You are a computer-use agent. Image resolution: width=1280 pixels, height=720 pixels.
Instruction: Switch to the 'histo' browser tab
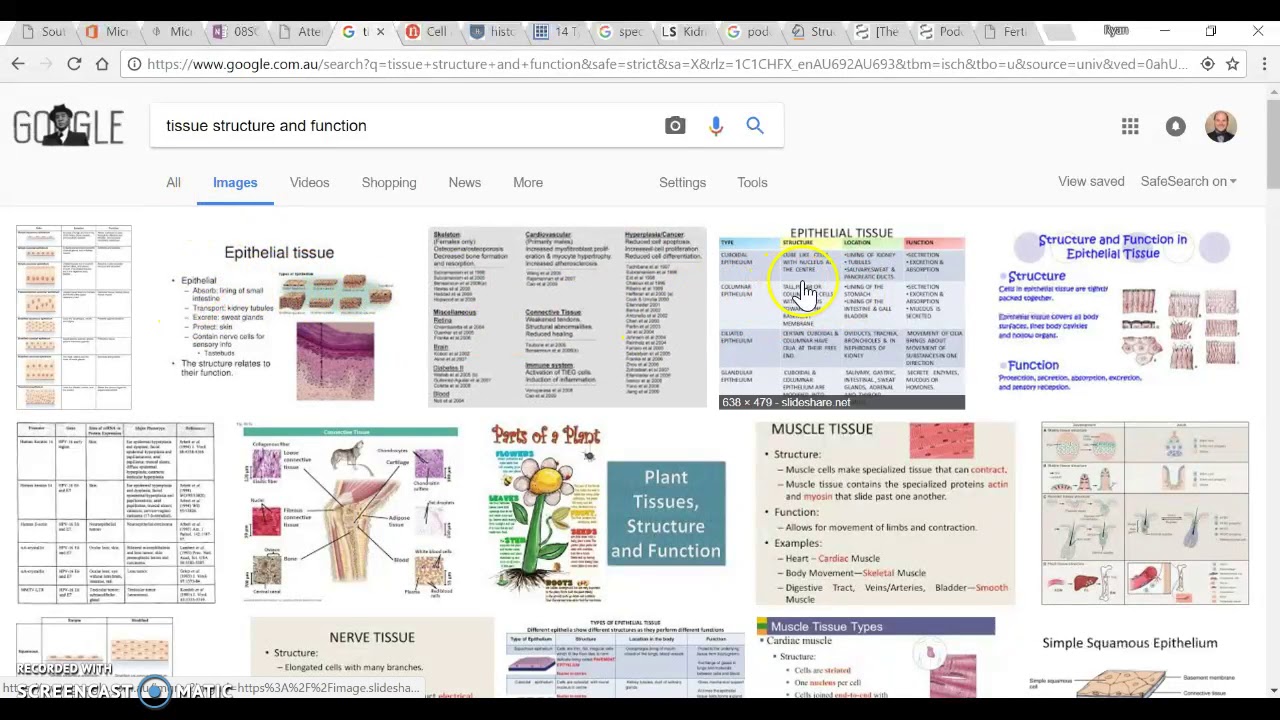pos(492,32)
